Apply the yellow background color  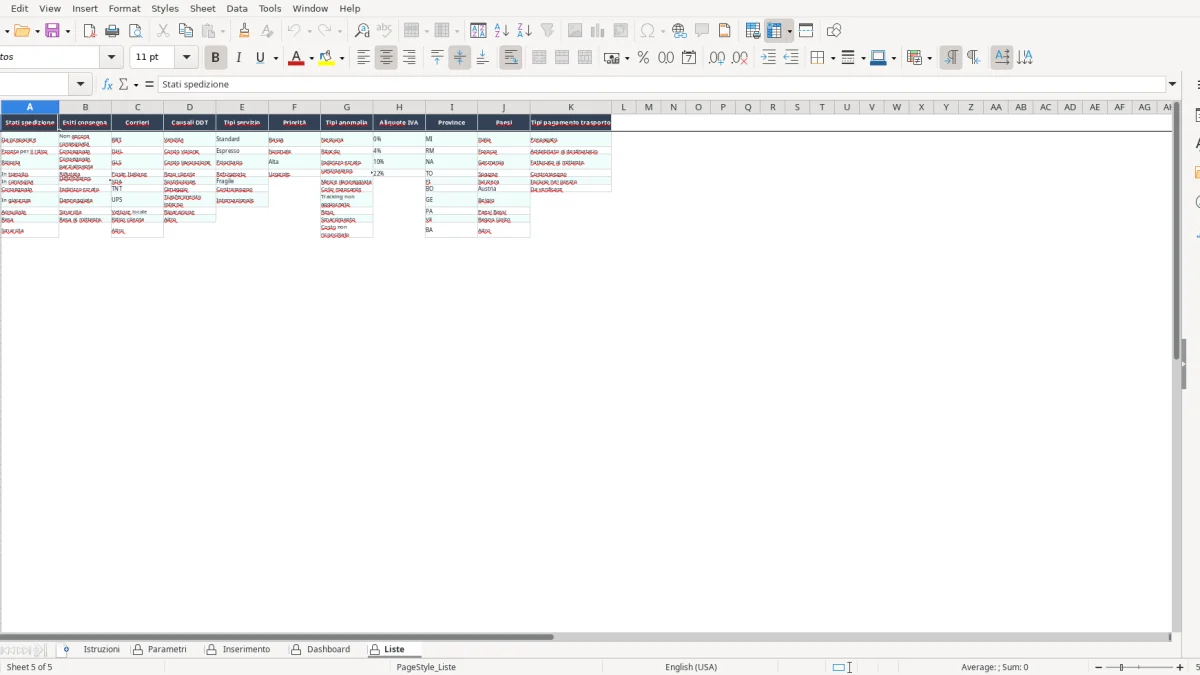(326, 58)
